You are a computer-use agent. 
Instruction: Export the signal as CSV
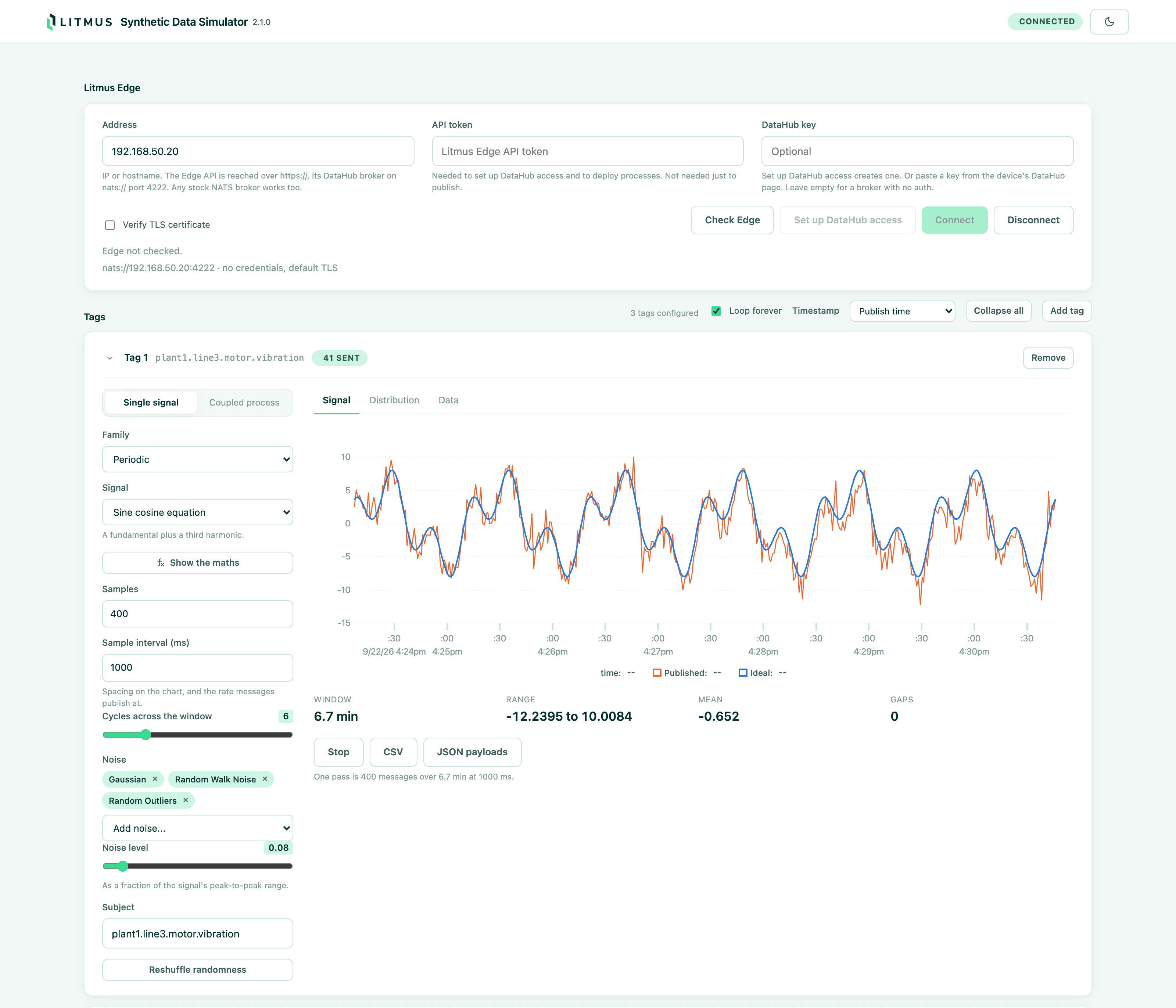393,752
